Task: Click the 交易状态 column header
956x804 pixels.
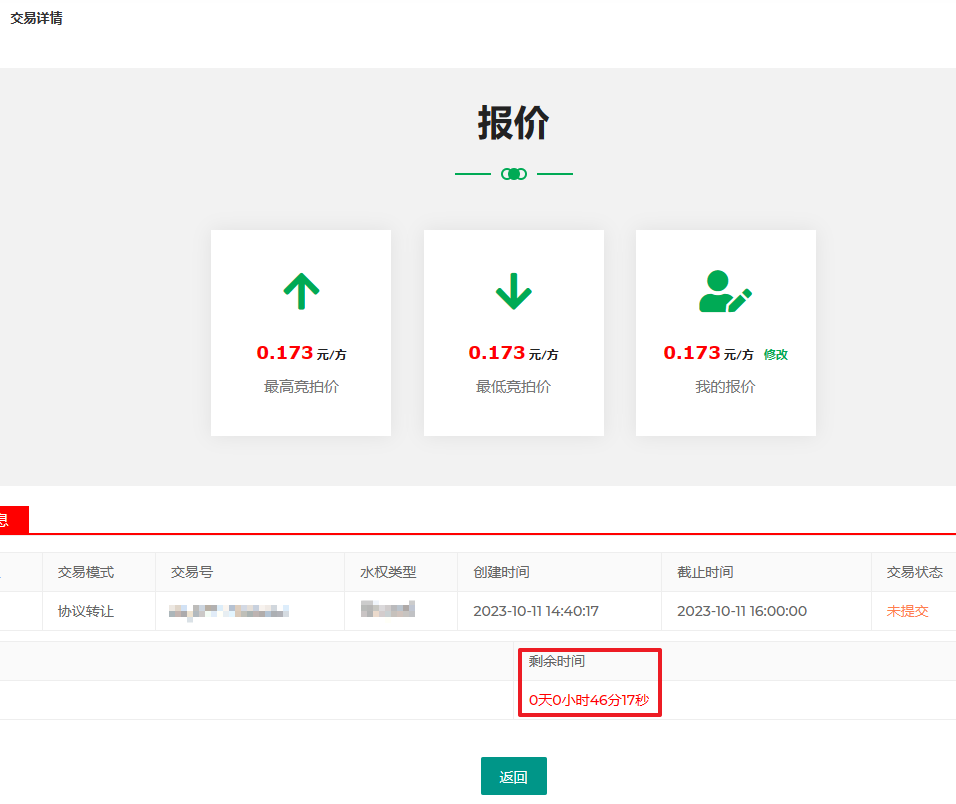Action: click(x=914, y=572)
